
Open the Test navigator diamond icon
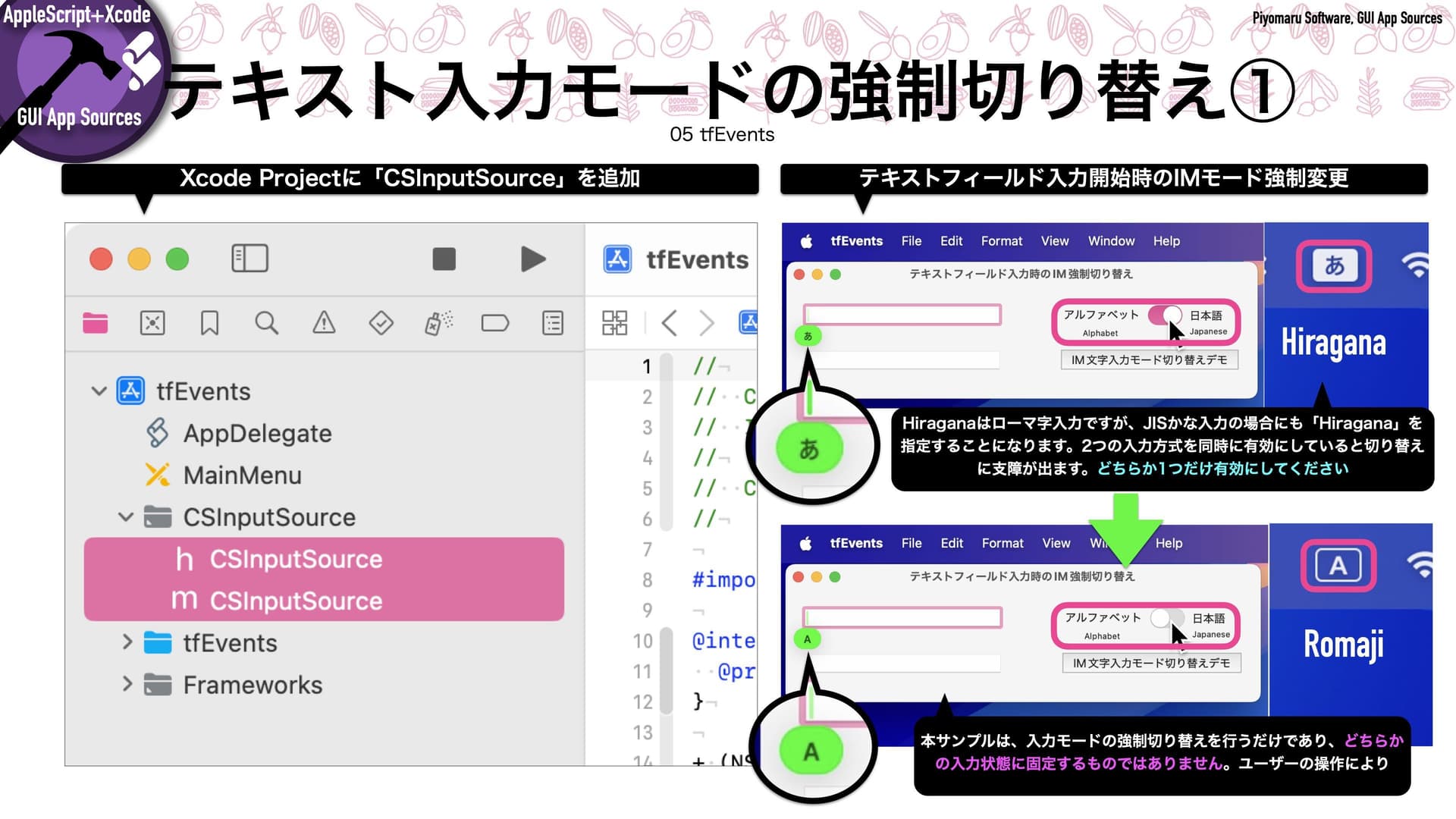click(381, 323)
